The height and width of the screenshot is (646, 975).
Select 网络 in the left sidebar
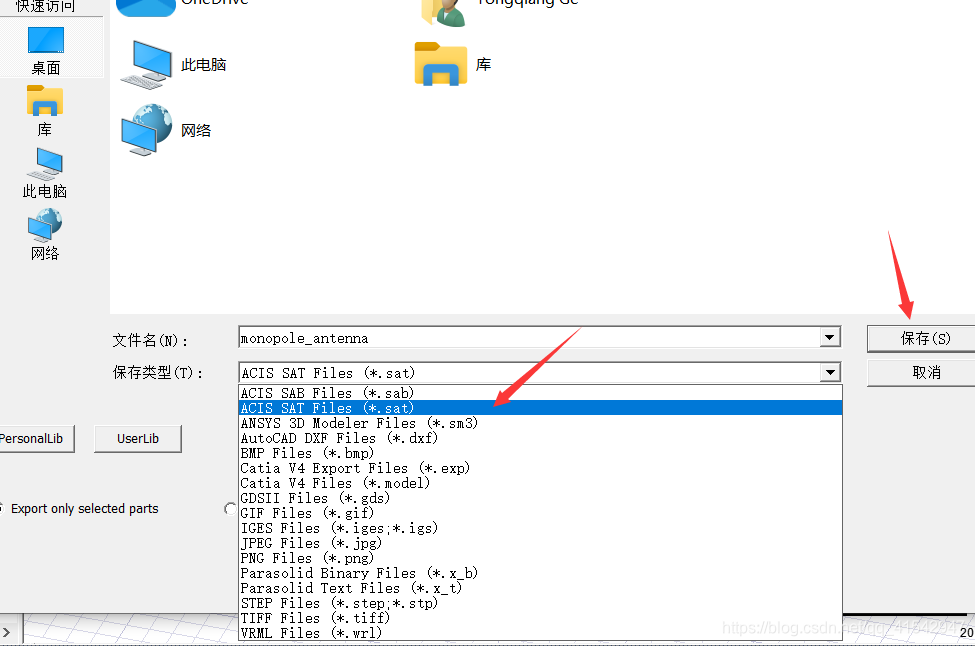(x=45, y=234)
